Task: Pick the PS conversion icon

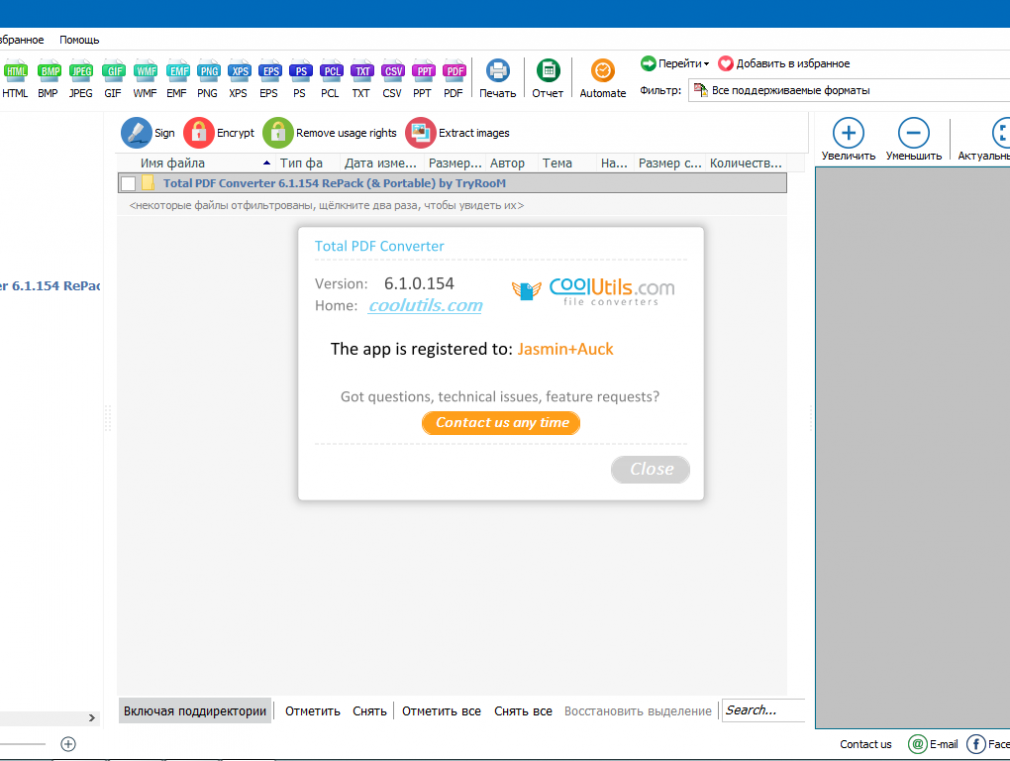Action: (300, 79)
